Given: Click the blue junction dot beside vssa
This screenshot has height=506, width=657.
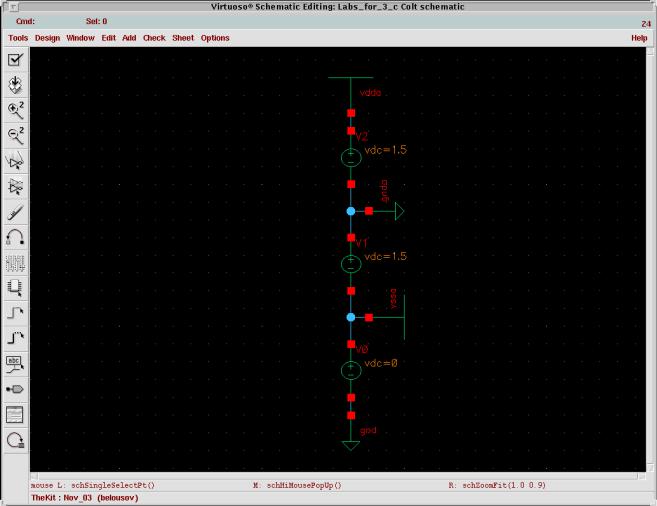Looking at the screenshot, I should point(351,318).
